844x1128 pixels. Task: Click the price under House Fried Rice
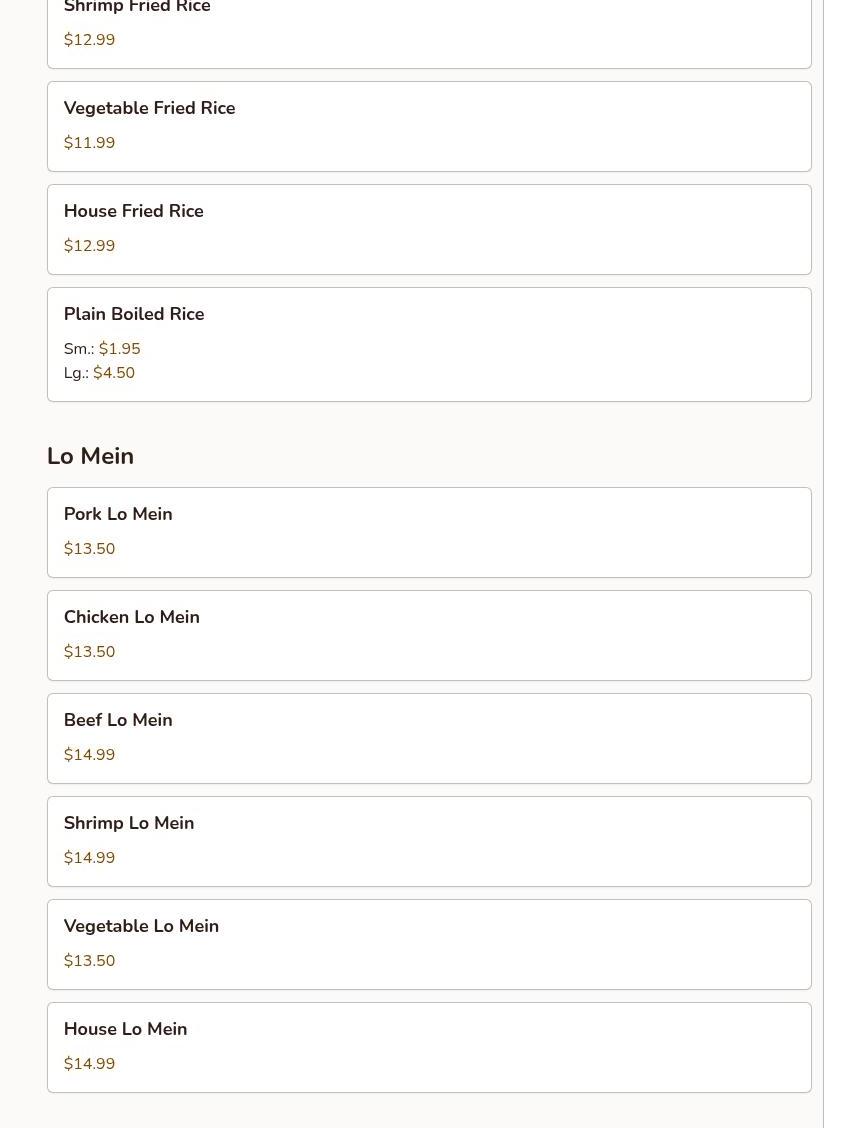[x=89, y=246]
